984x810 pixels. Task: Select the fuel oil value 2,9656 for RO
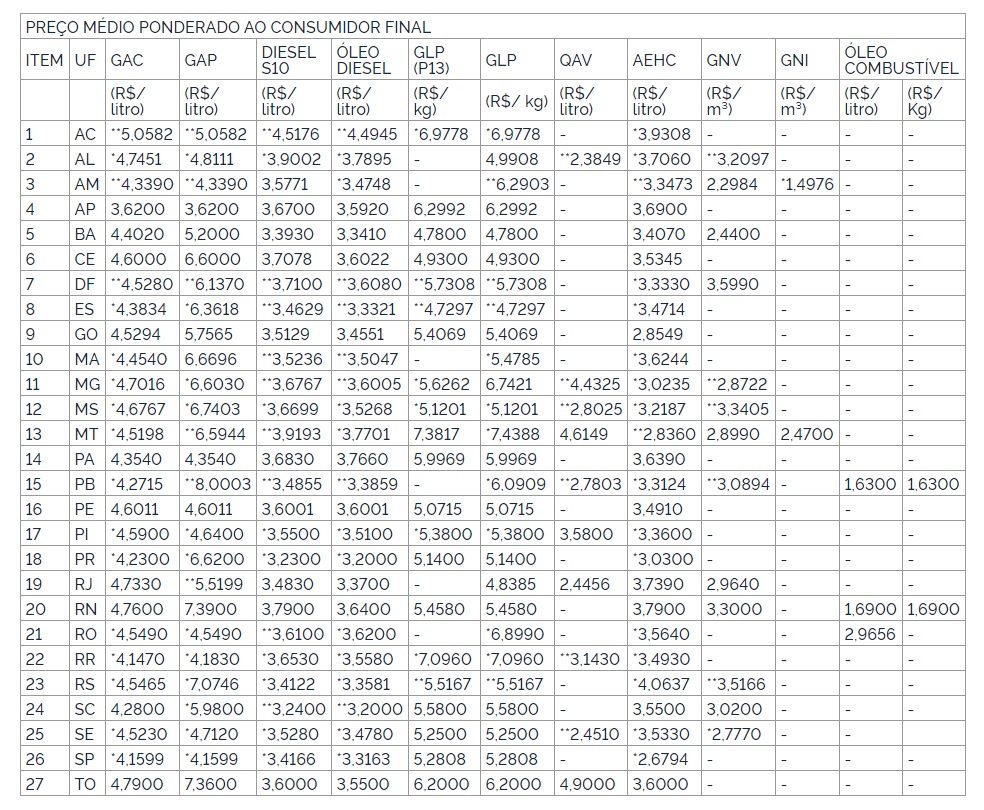(x=869, y=634)
